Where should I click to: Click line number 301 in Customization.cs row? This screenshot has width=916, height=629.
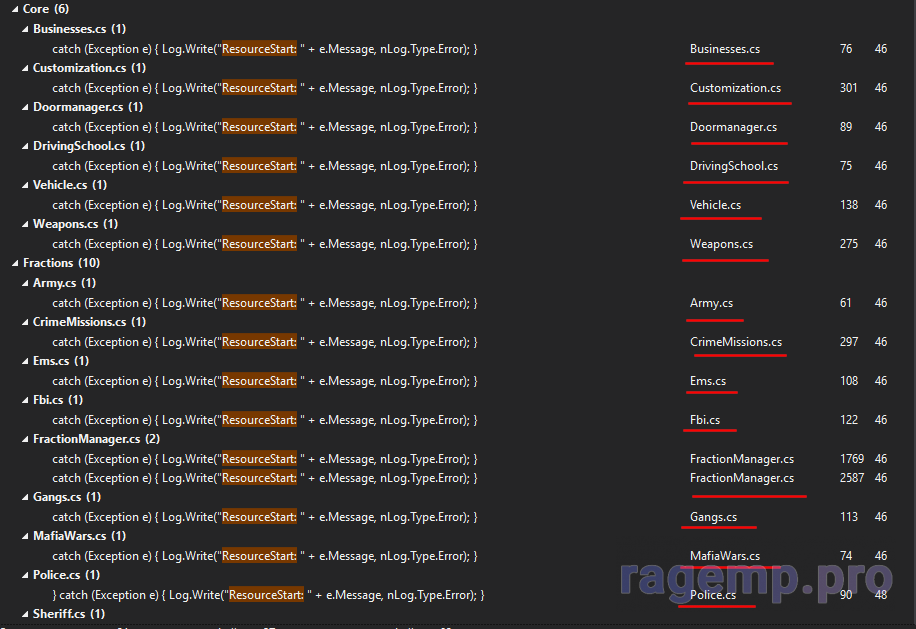click(x=848, y=88)
